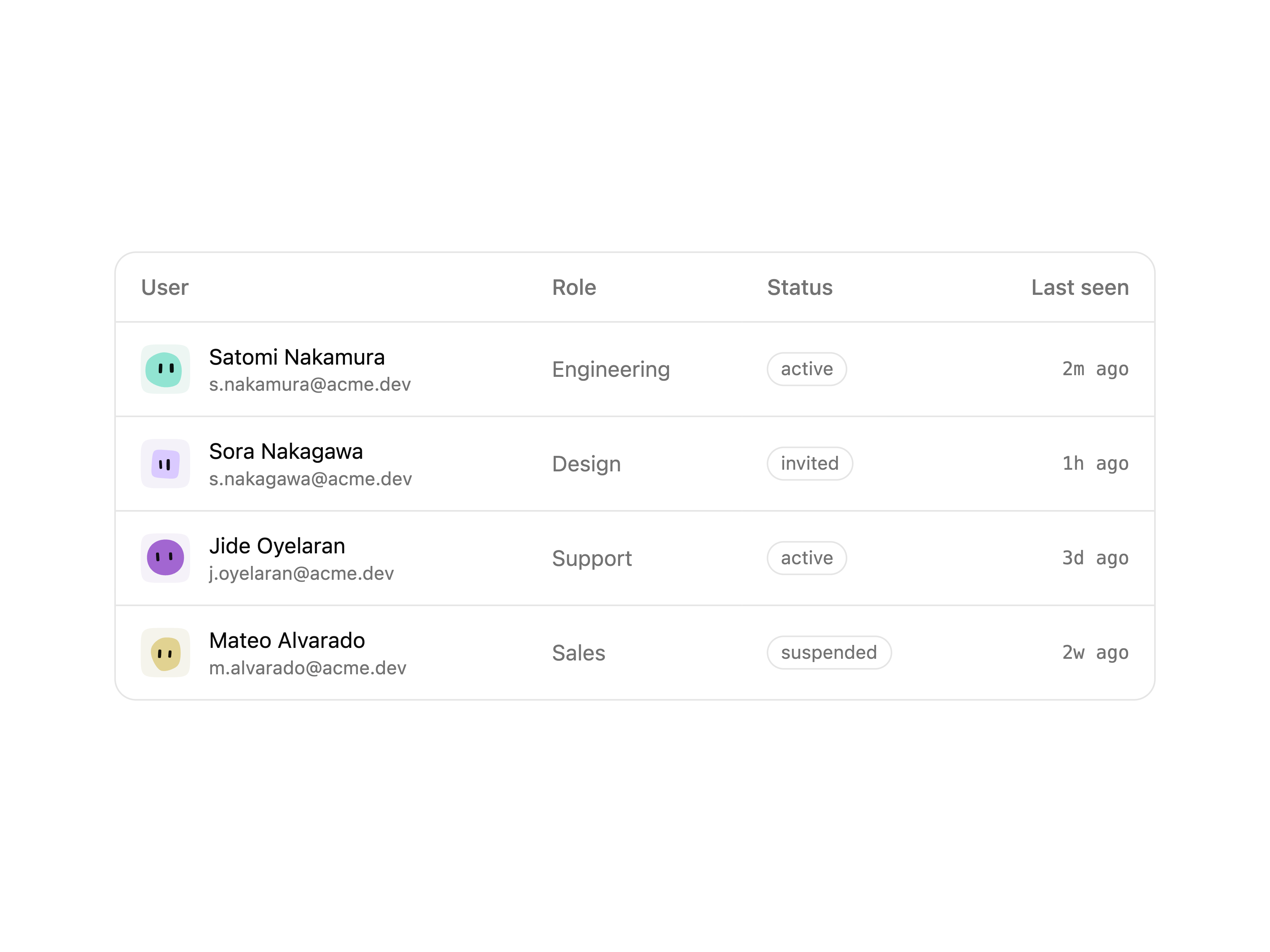Image resolution: width=1270 pixels, height=952 pixels.
Task: Click the active badge for Satomi Nakamura
Action: coord(807,369)
